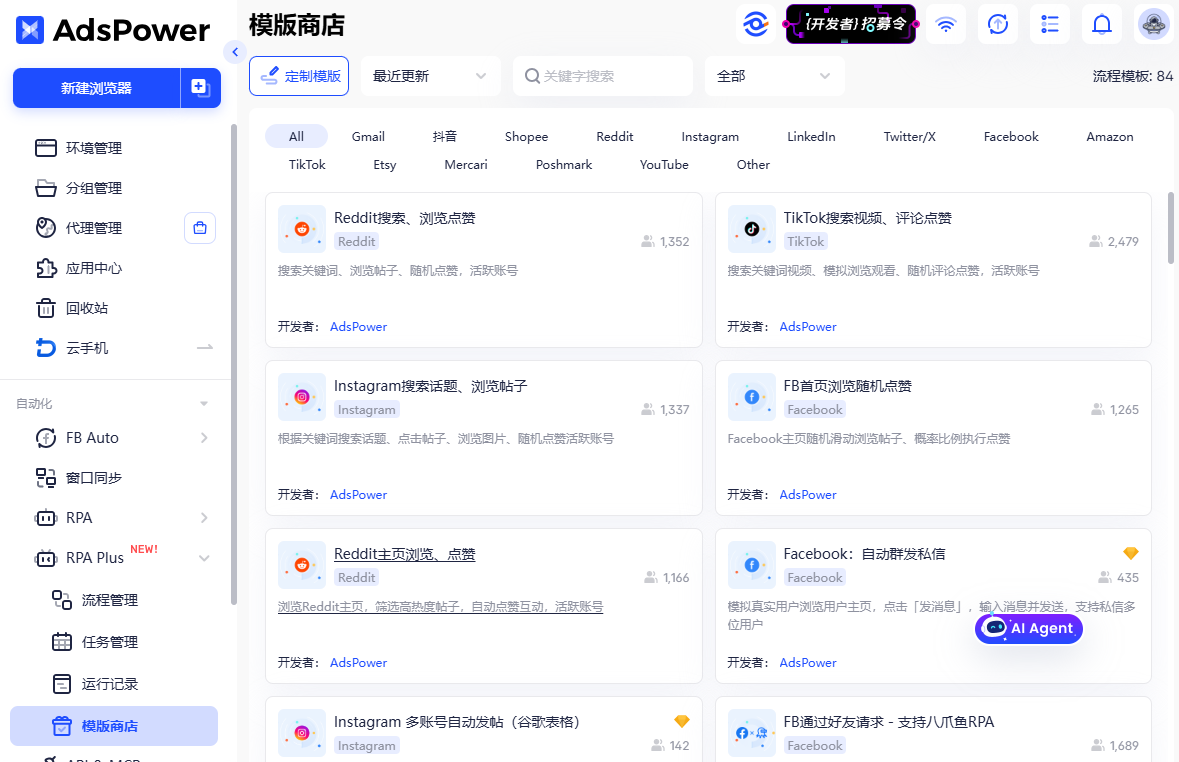Click the Facebook:自动群发私信 template icon
This screenshot has width=1179, height=762.
point(752,564)
